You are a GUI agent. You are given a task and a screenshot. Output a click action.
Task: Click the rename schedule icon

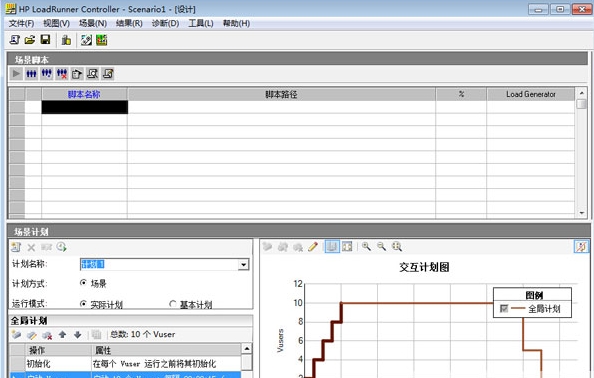coord(46,247)
